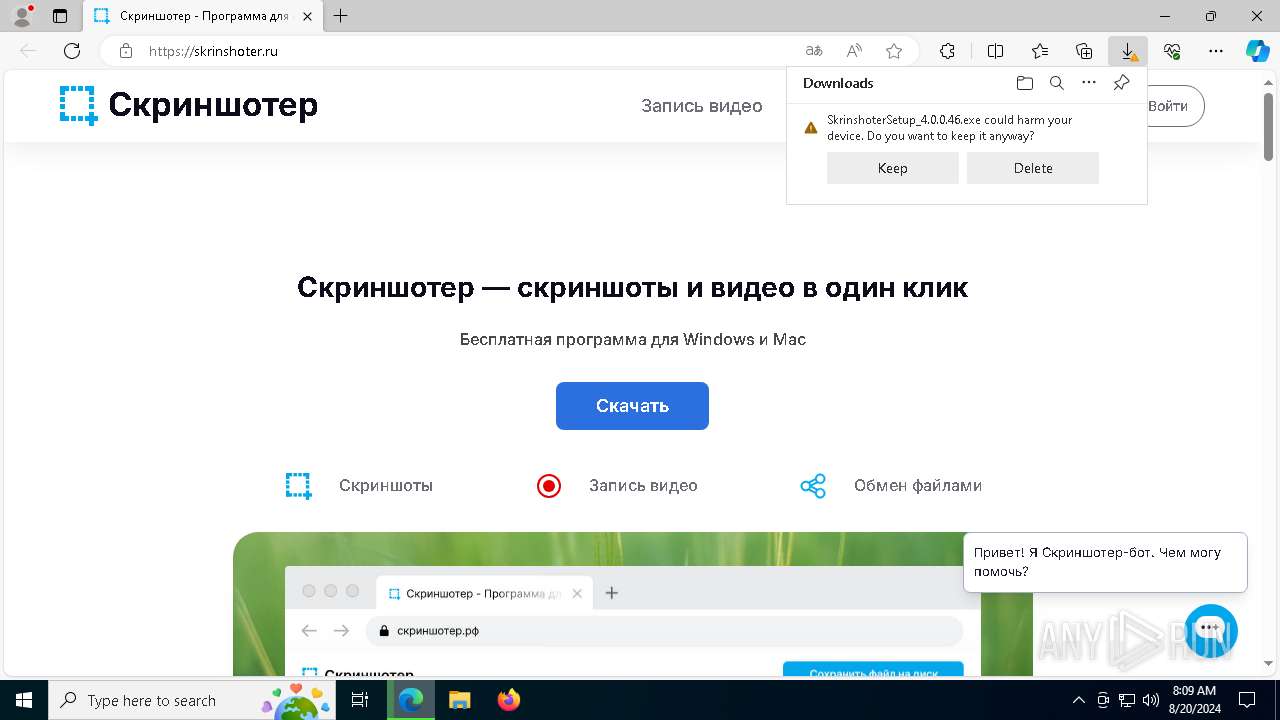Open Task View on taskbar

click(360, 700)
